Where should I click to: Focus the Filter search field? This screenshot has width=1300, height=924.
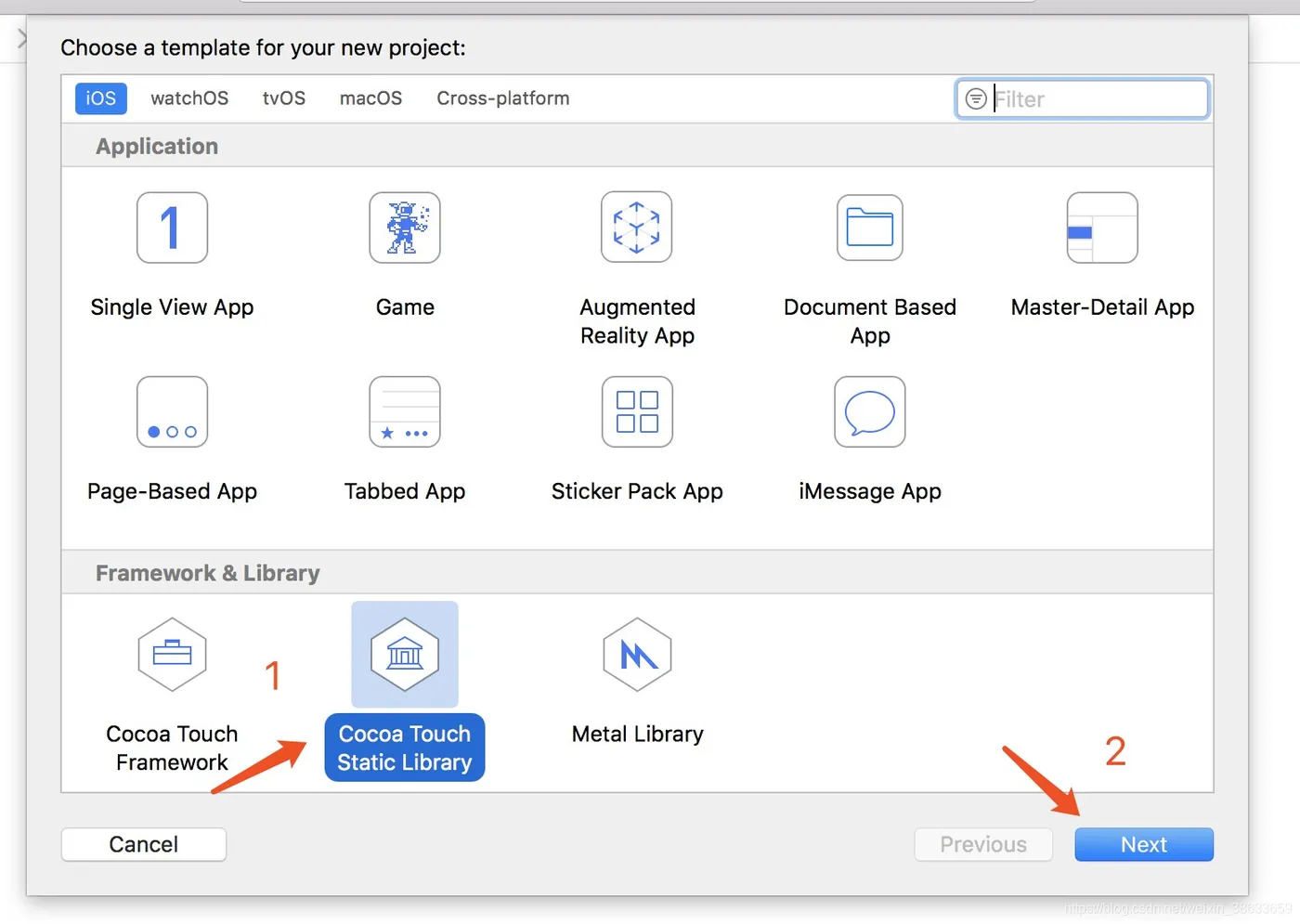[x=1083, y=98]
